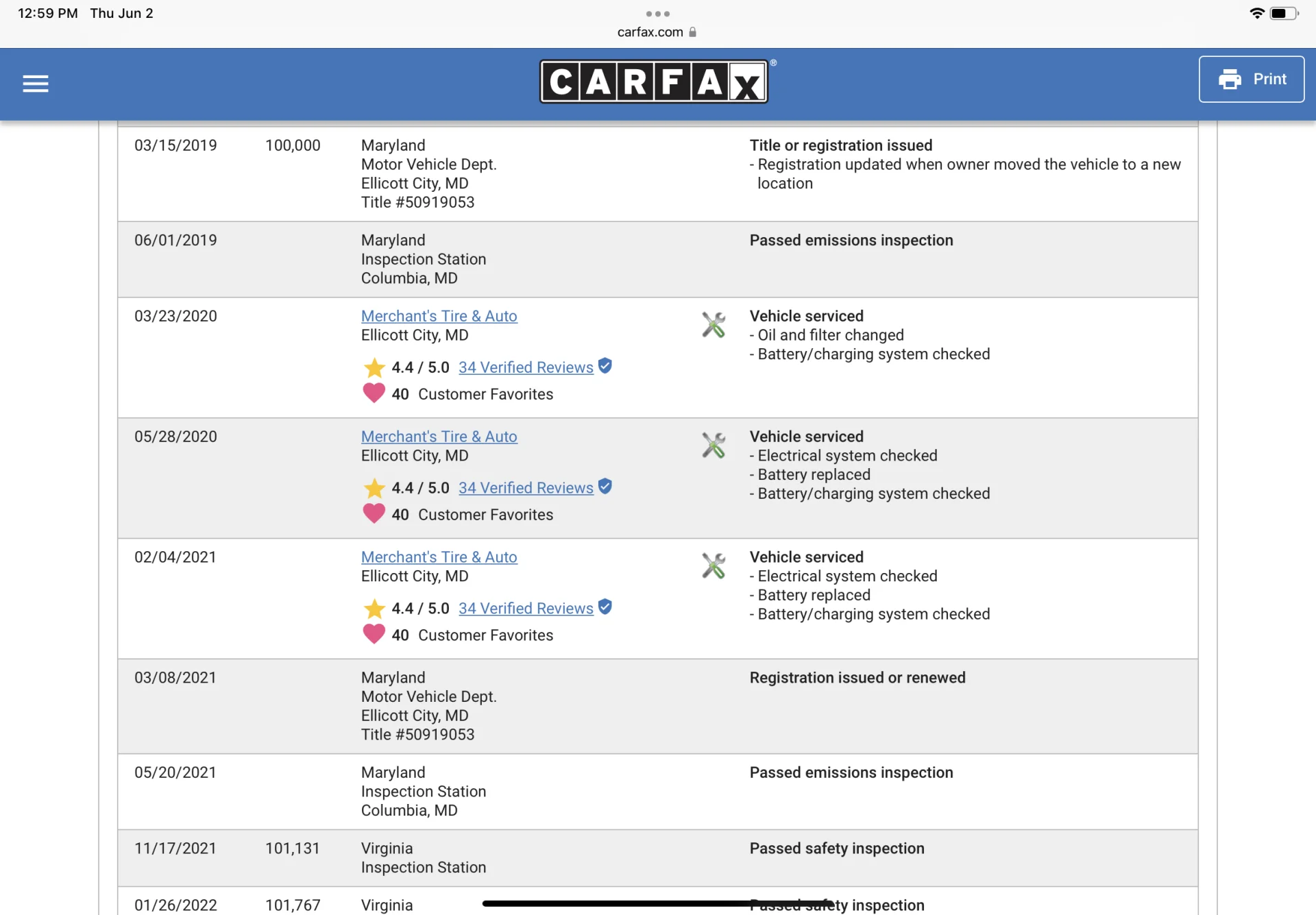Click the Print button
The image size is (1316, 915).
1251,80
